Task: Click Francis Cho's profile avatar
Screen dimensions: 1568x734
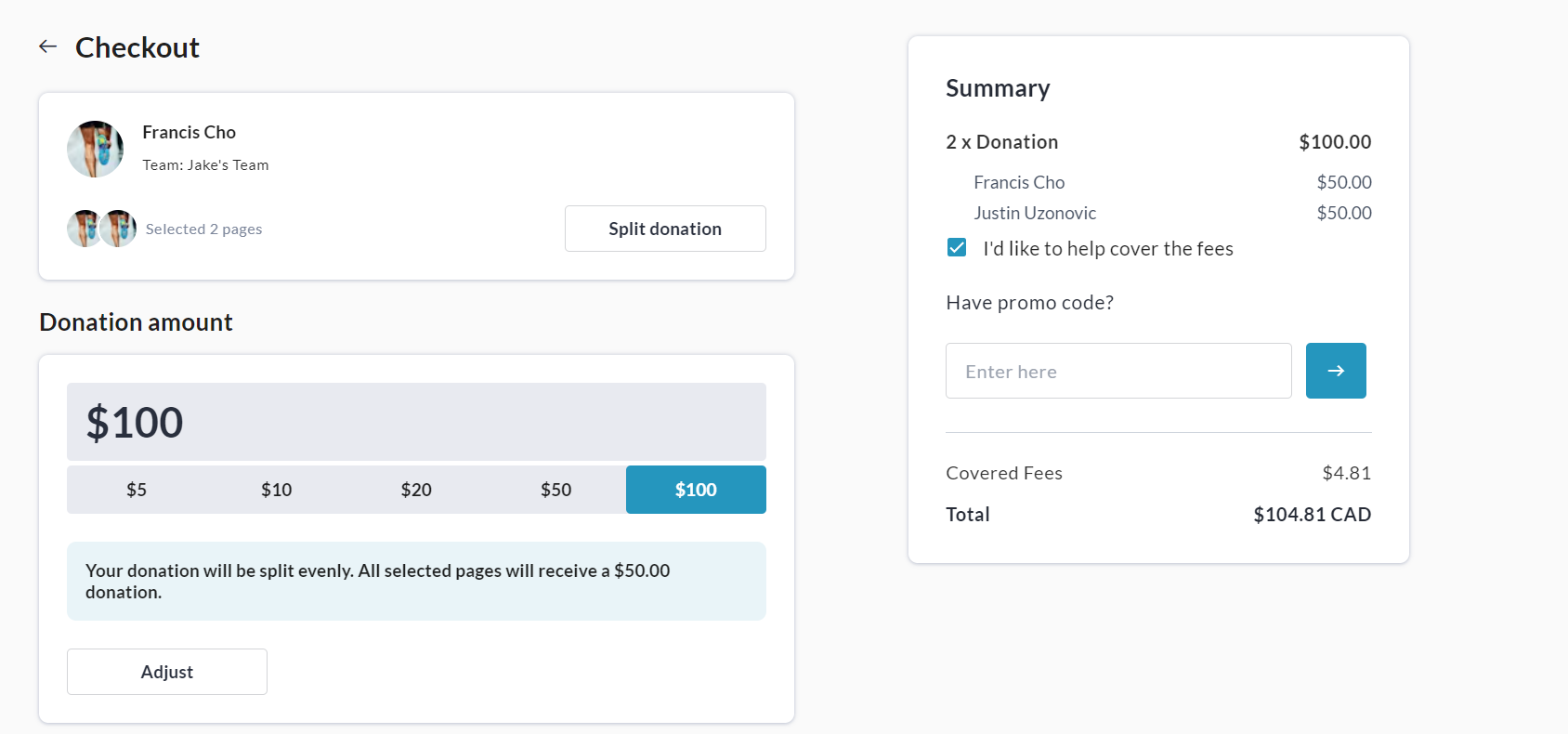Action: [95, 149]
